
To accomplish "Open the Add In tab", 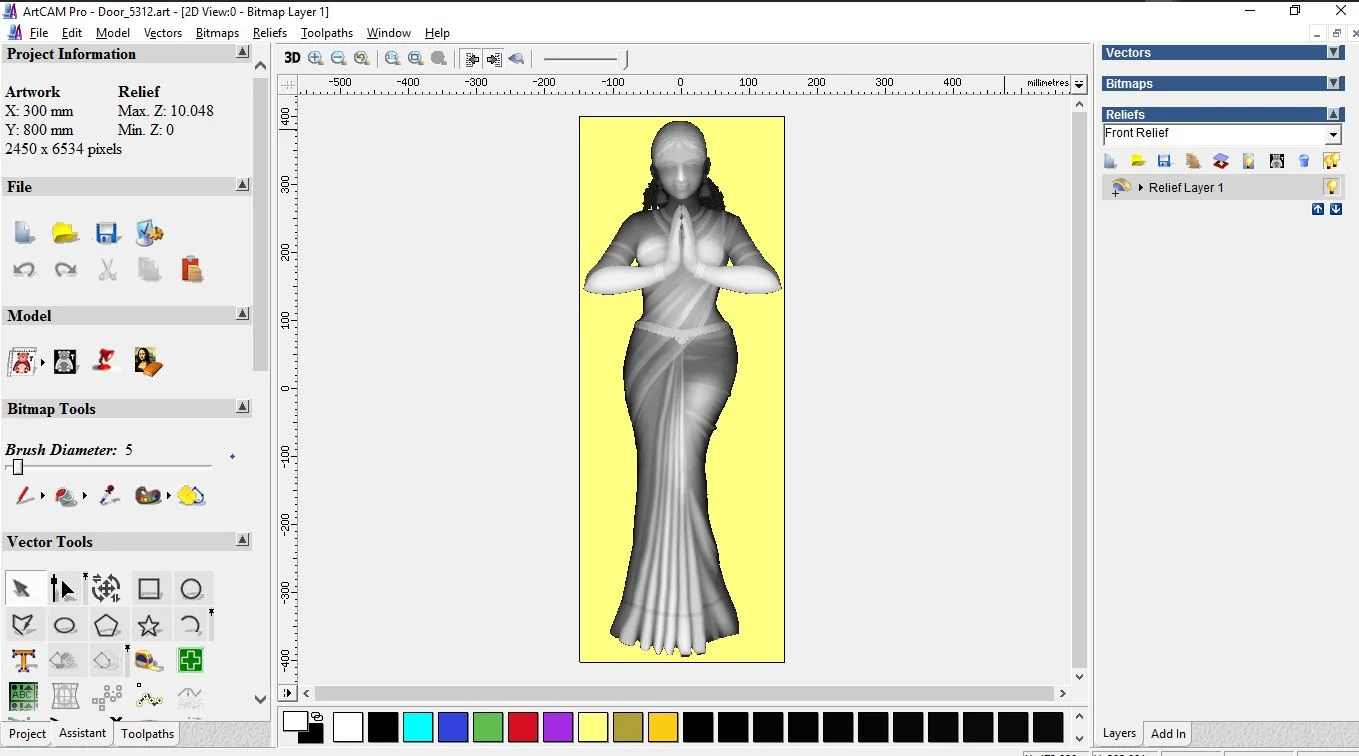I will click(x=1168, y=733).
